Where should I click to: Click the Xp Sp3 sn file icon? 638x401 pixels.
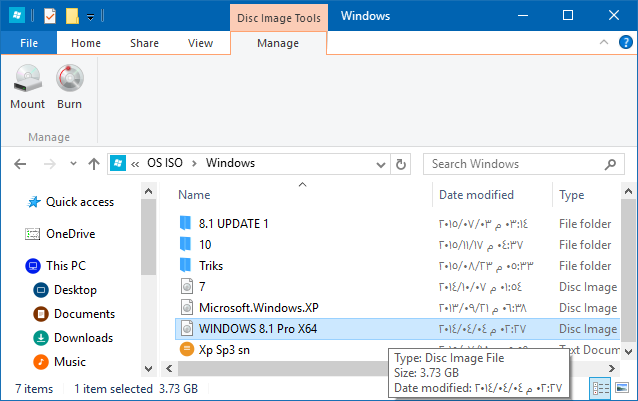[x=186, y=349]
